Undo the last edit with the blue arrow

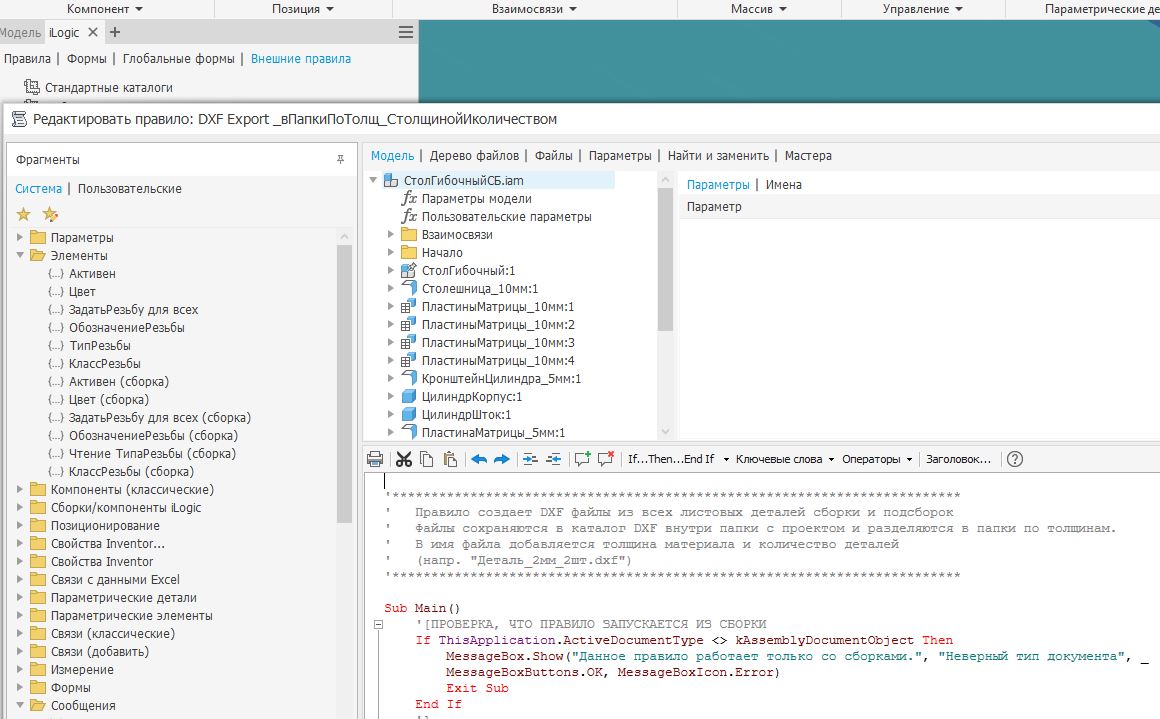479,459
